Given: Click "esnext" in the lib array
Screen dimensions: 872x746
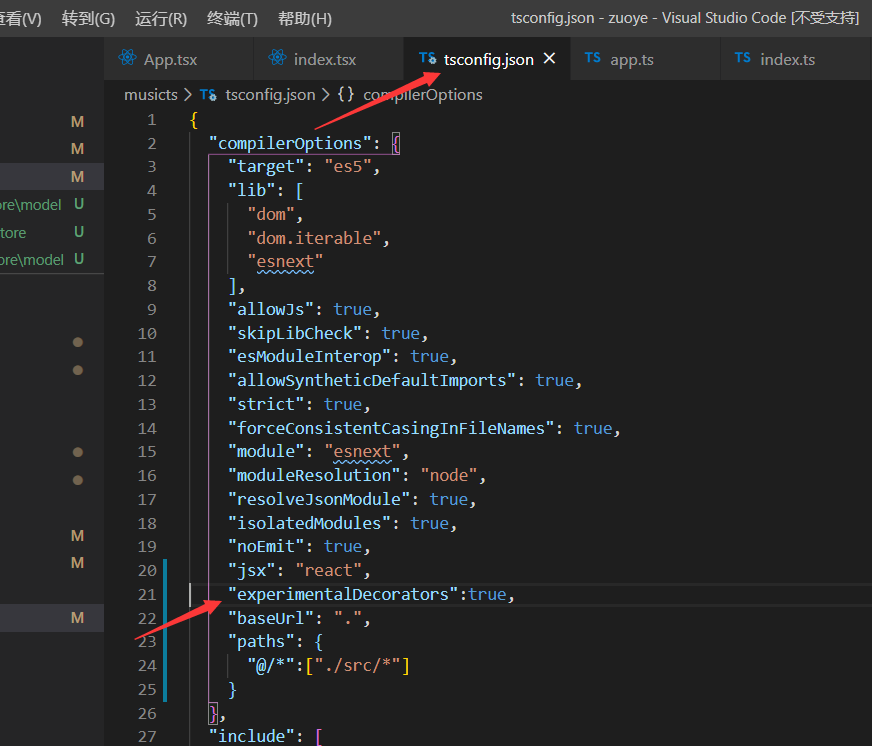Looking at the screenshot, I should pos(285,261).
